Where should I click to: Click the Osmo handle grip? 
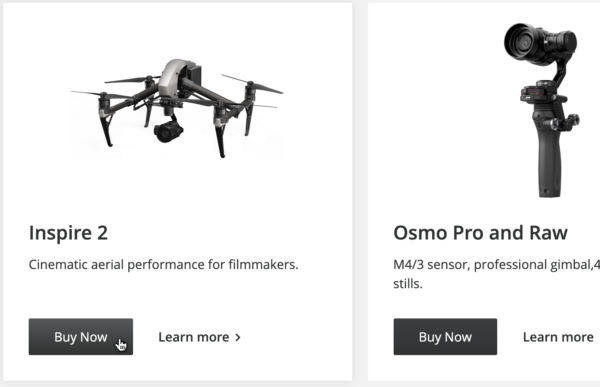pyautogui.click(x=549, y=163)
